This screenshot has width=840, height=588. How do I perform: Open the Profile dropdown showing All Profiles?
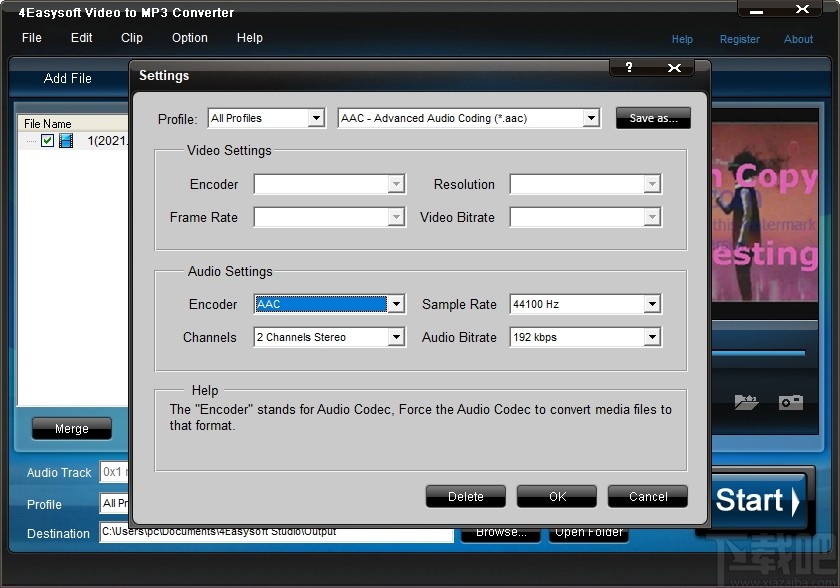point(316,117)
